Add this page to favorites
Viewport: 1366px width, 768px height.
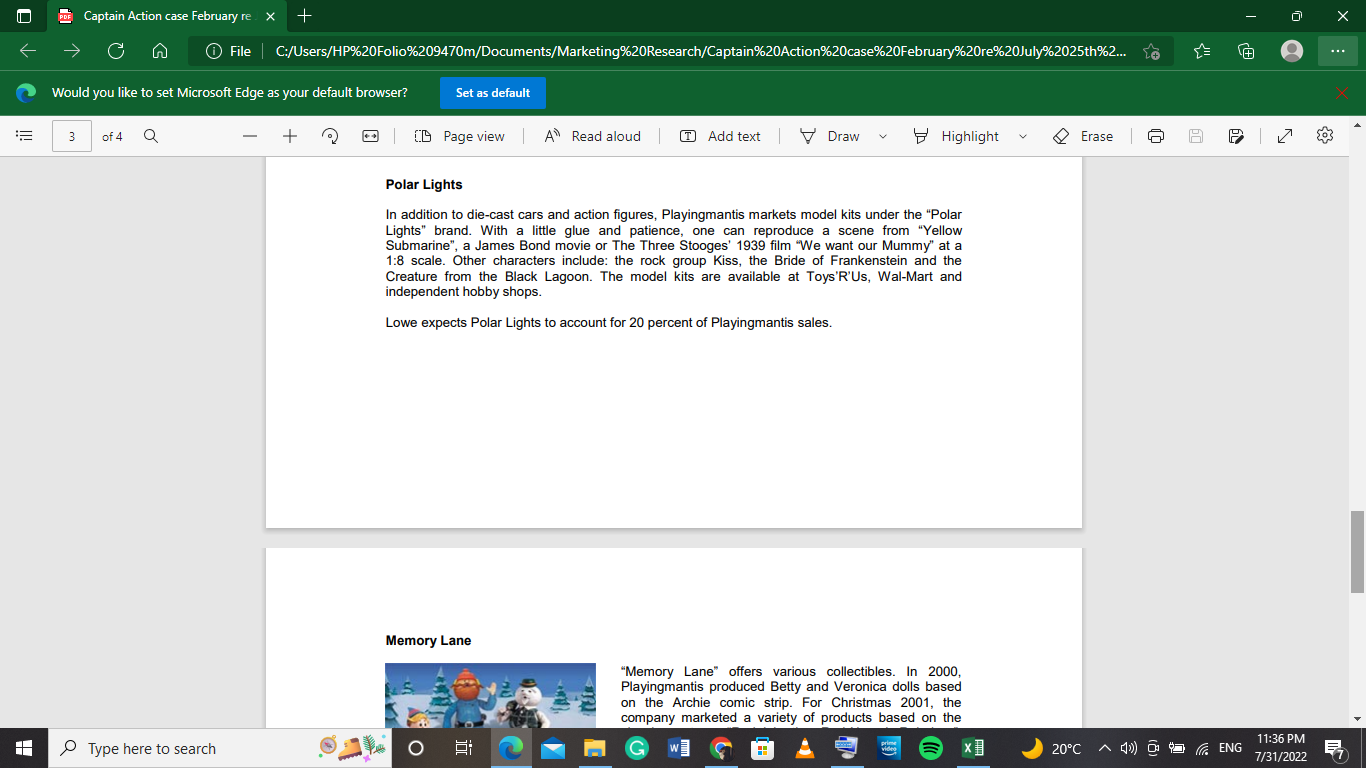(1152, 51)
